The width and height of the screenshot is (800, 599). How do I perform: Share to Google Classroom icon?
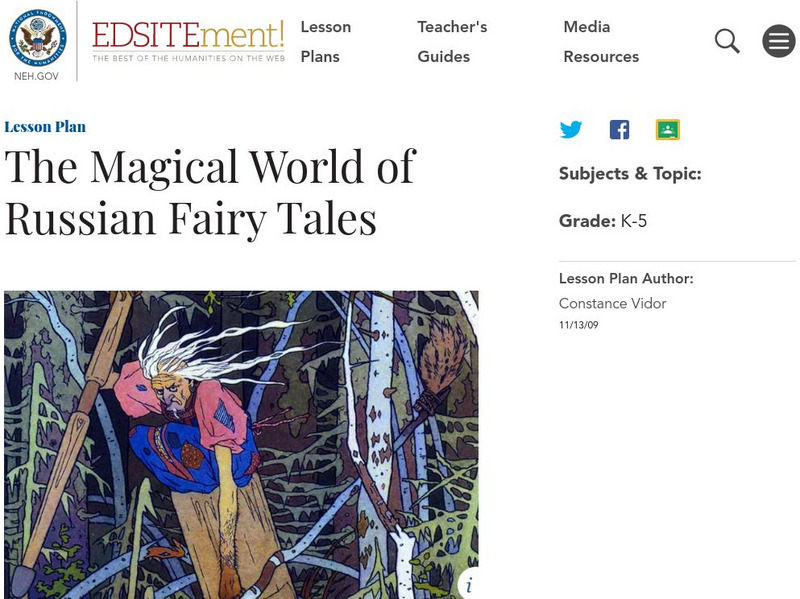667,130
